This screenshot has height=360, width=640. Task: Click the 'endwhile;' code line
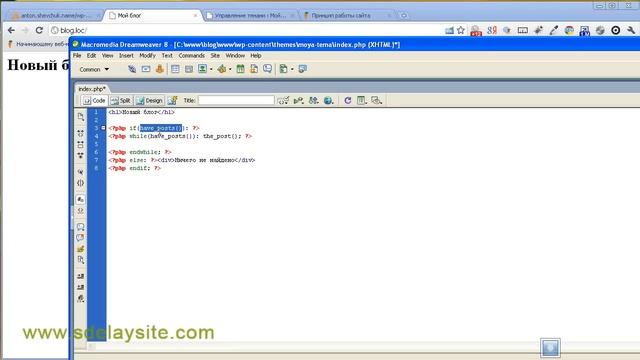click(x=140, y=152)
